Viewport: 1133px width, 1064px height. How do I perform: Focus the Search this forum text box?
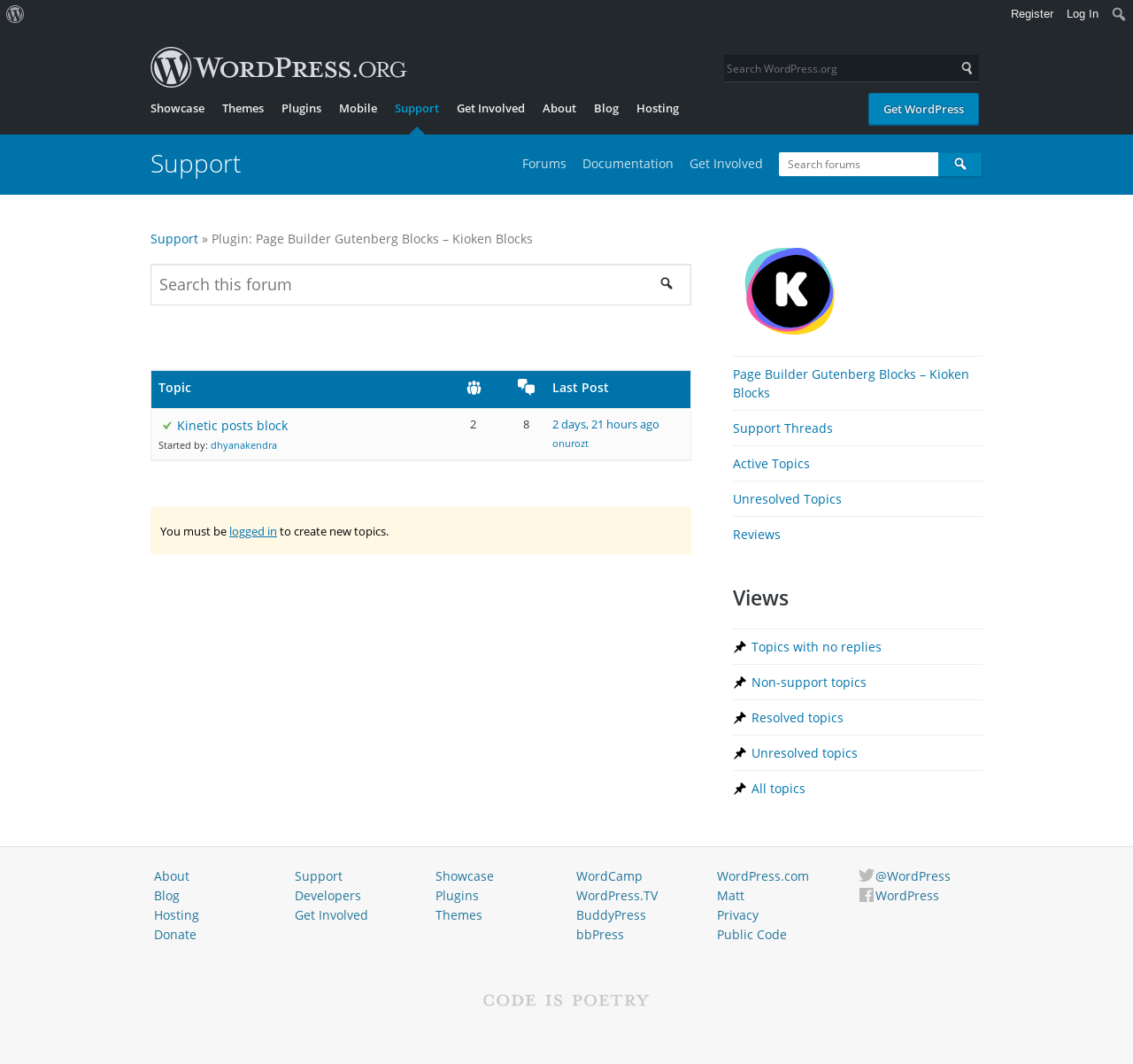[x=420, y=284]
